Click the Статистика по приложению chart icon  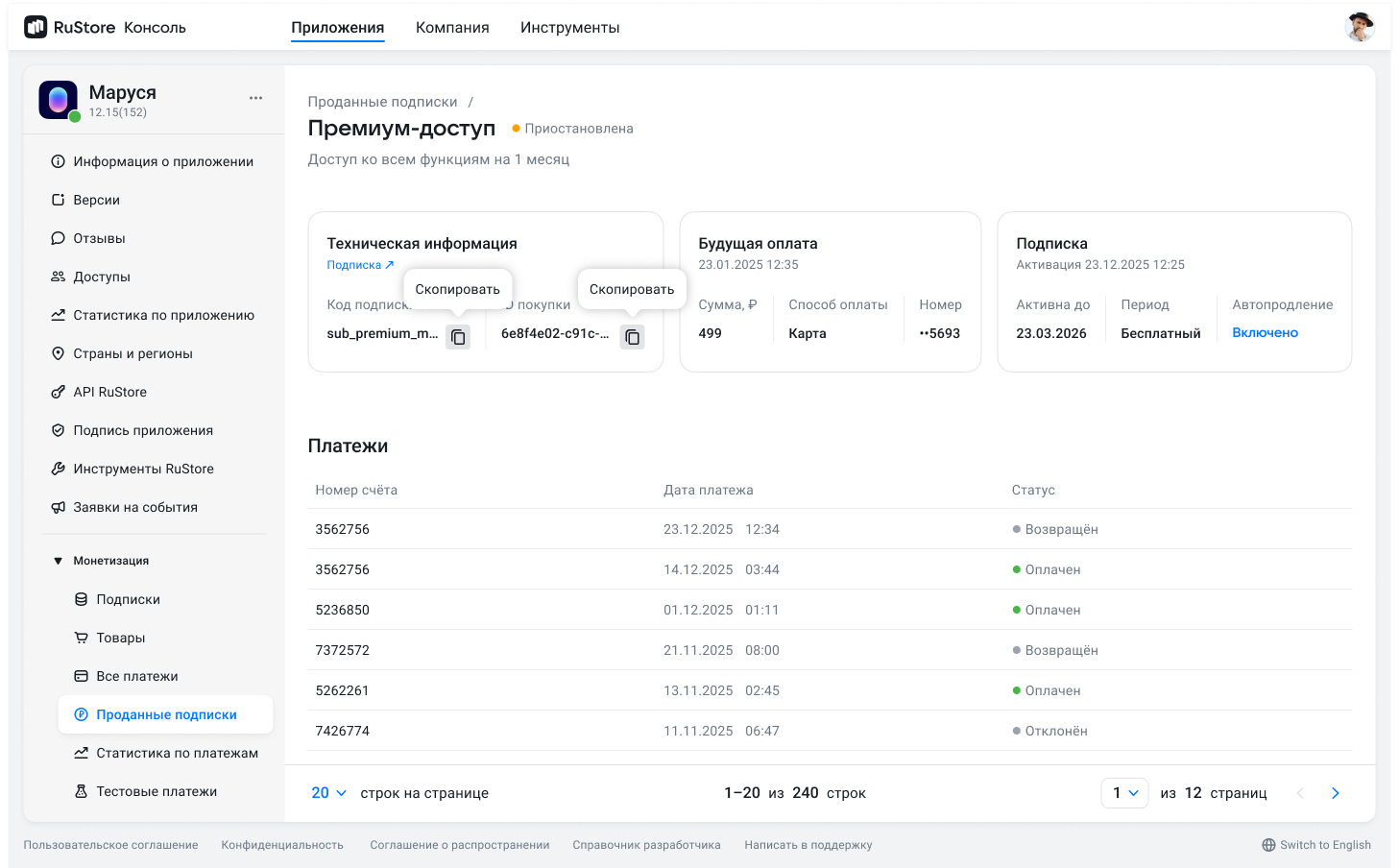(58, 315)
